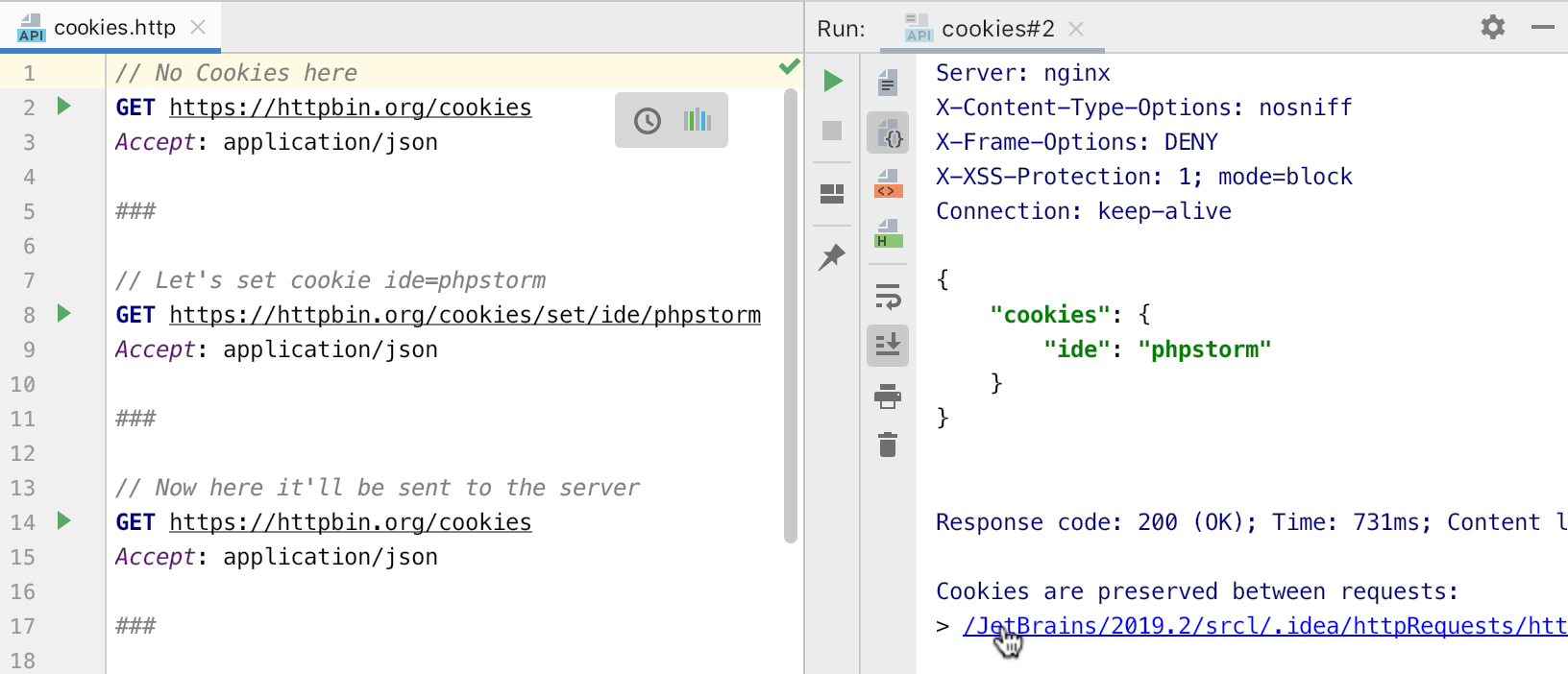The width and height of the screenshot is (1568, 674).
Task: Run the request on line 2
Action: click(64, 106)
